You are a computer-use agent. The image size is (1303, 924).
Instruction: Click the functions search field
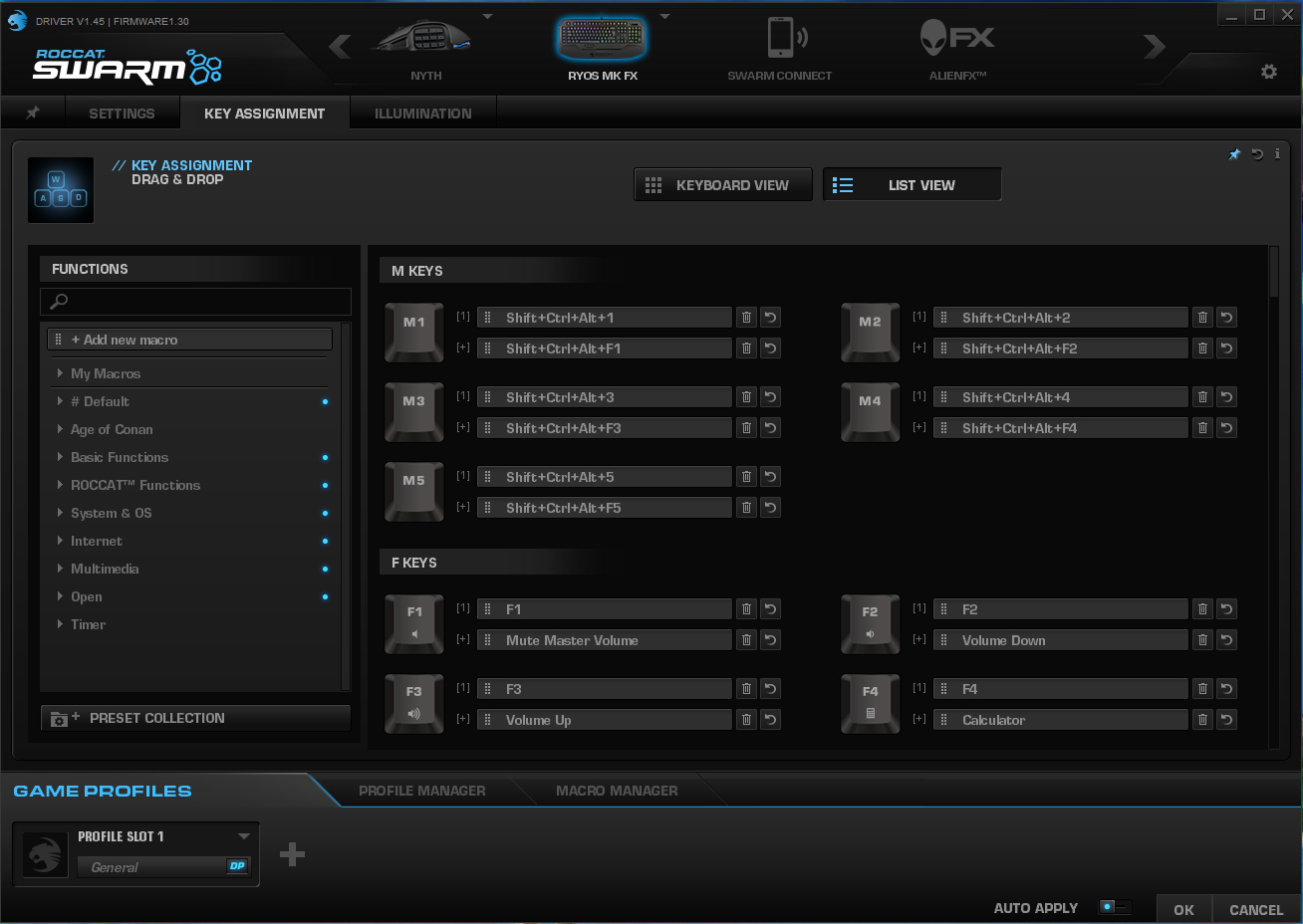click(195, 302)
